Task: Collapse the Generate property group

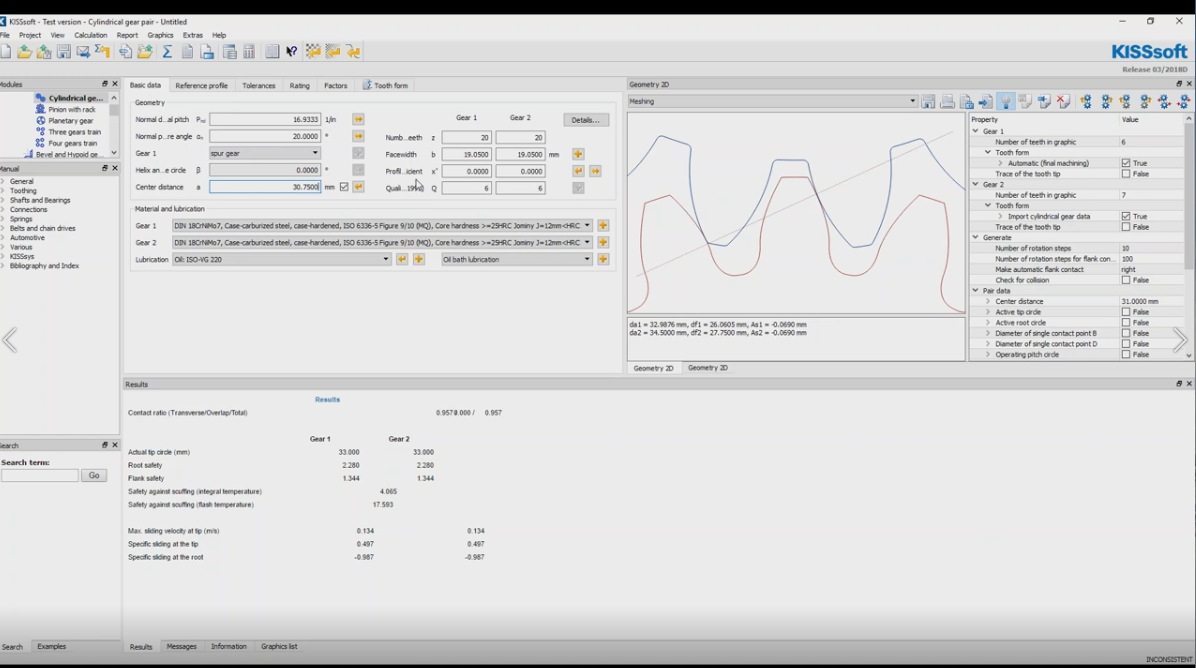Action: click(x=976, y=238)
